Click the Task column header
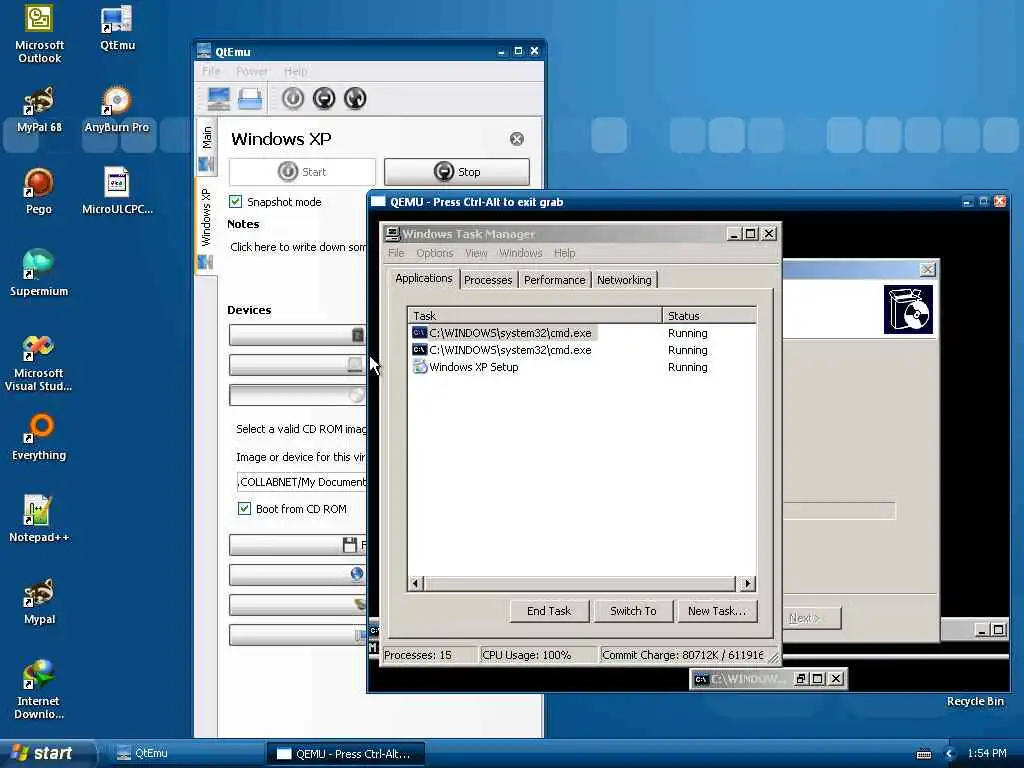This screenshot has height=768, width=1024. [535, 315]
